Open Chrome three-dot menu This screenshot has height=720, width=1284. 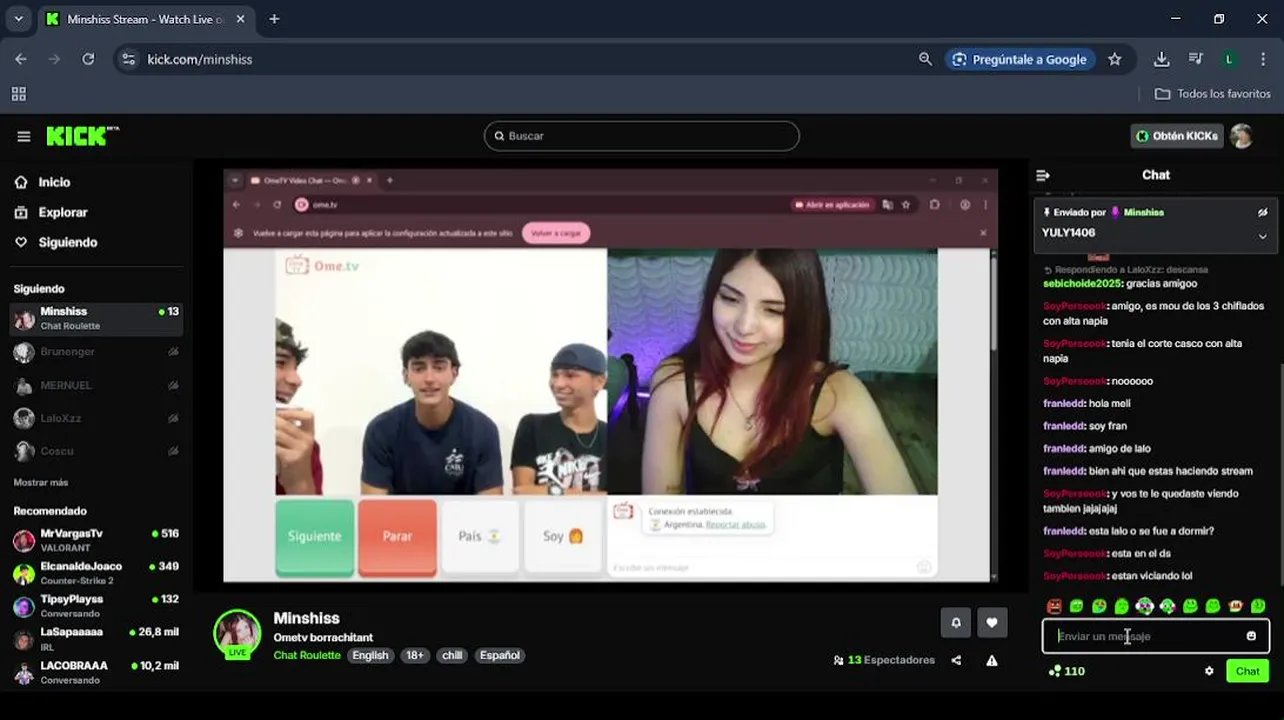1263,59
